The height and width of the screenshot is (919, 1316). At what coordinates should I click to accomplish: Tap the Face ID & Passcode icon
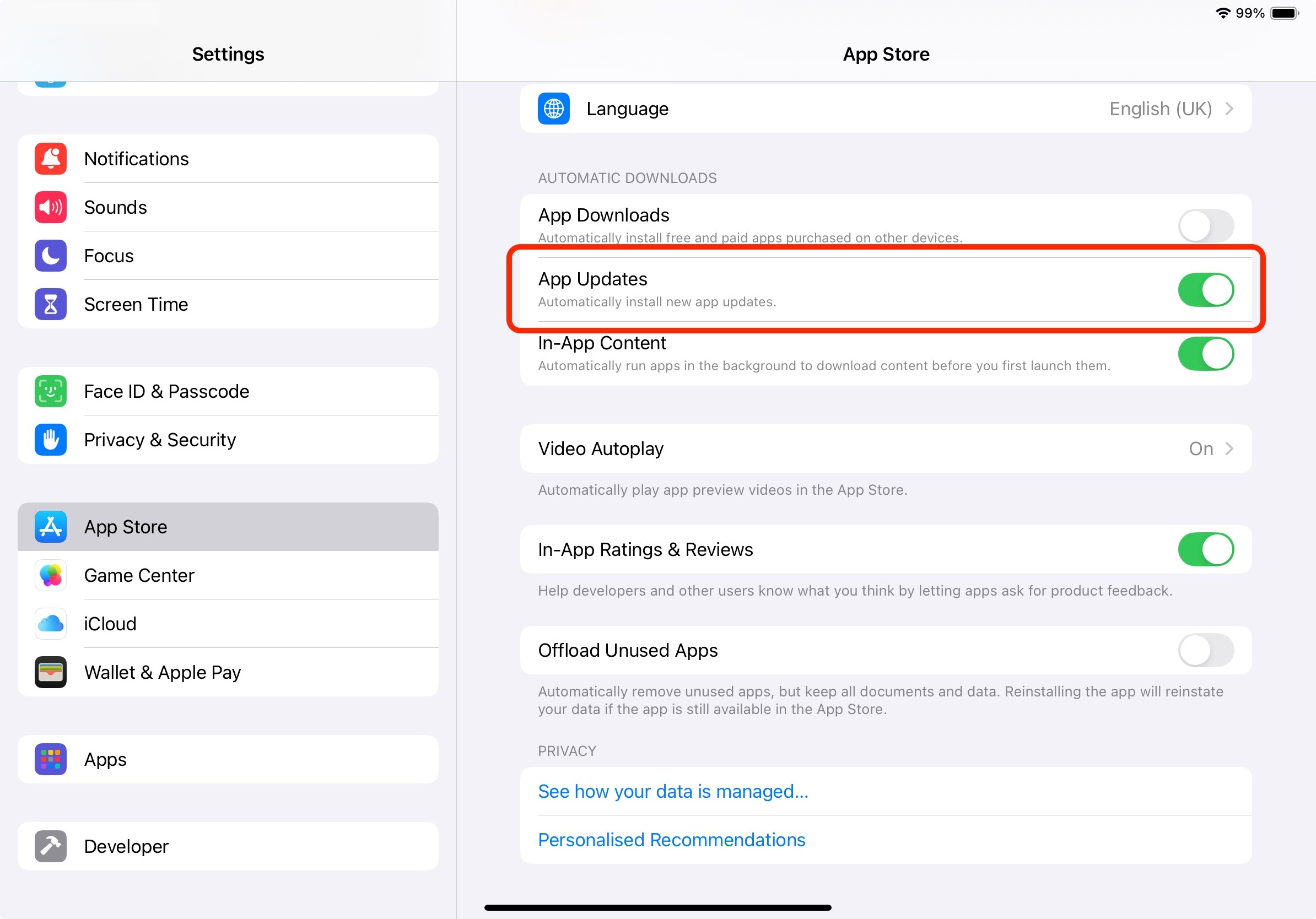tap(51, 391)
